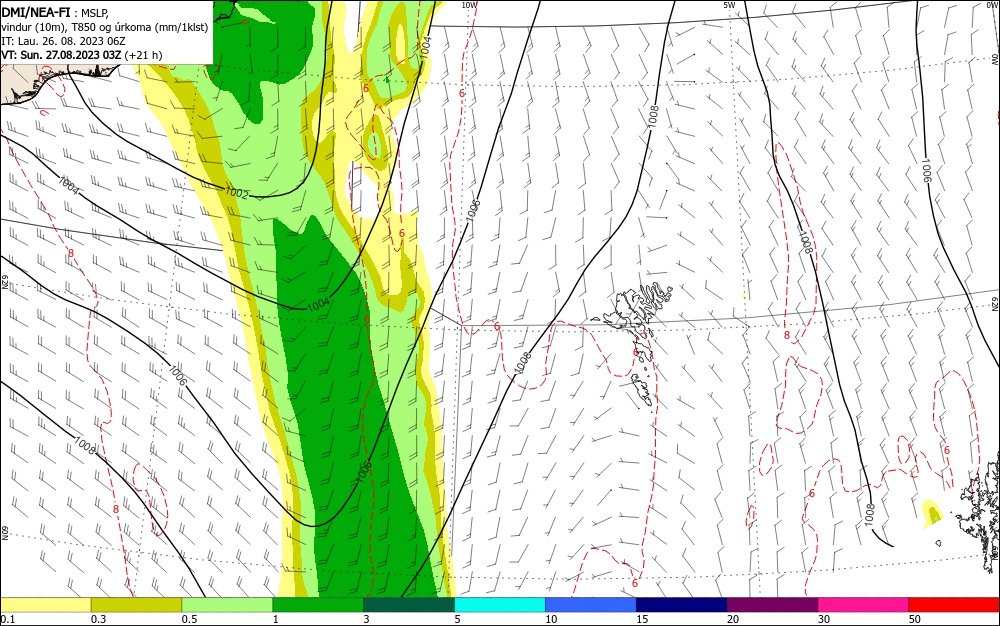Click the "15" legend value
The image size is (1000, 626).
tap(642, 619)
